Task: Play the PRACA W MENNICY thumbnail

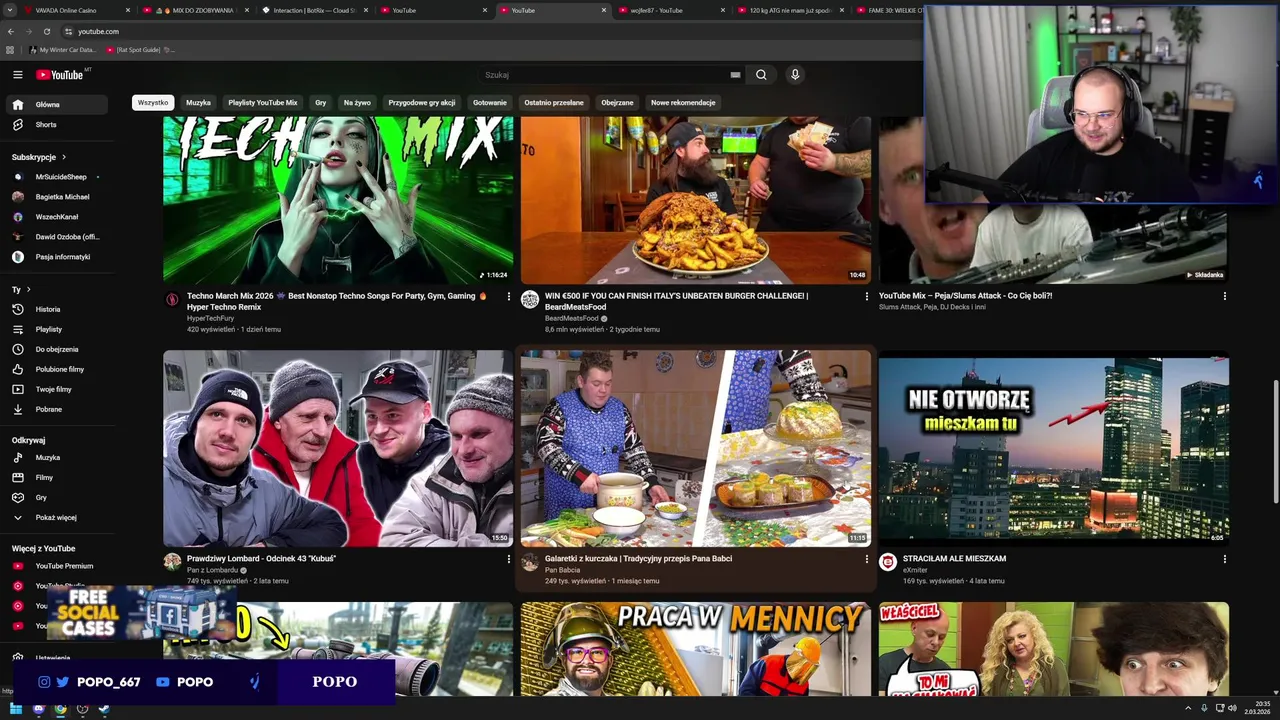Action: 696,649
